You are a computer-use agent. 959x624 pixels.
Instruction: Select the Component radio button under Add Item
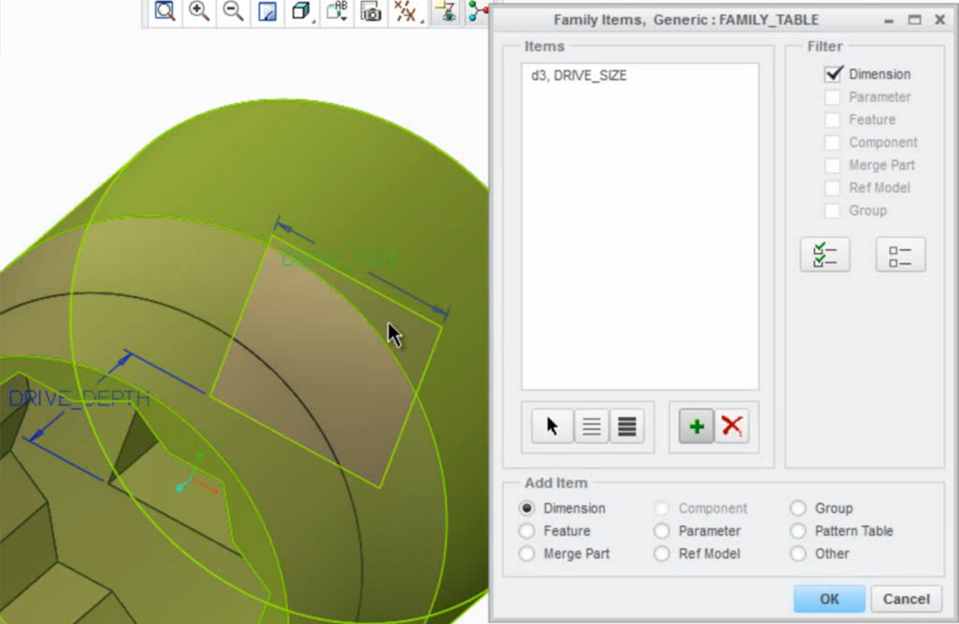click(662, 508)
